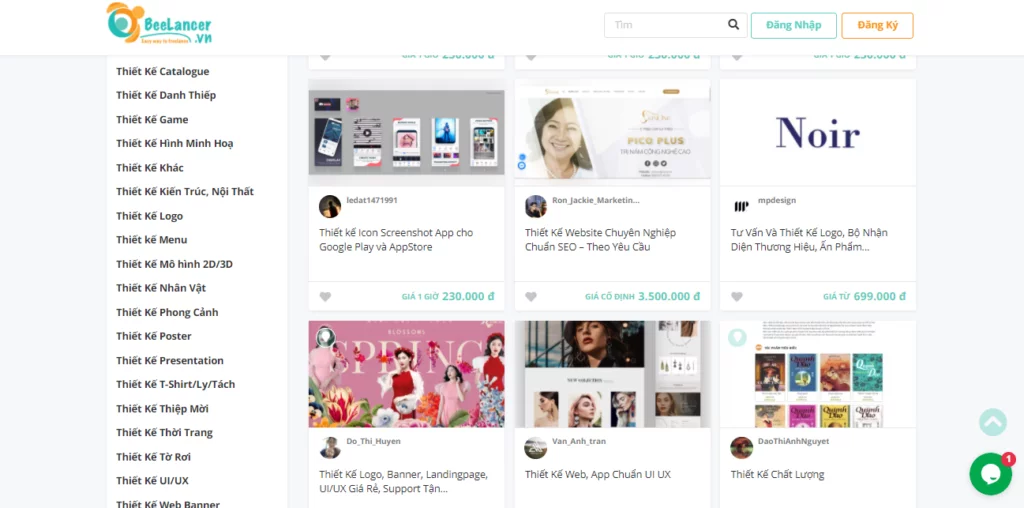Select Thiết Kế Game category
The width and height of the screenshot is (1024, 508).
click(152, 119)
